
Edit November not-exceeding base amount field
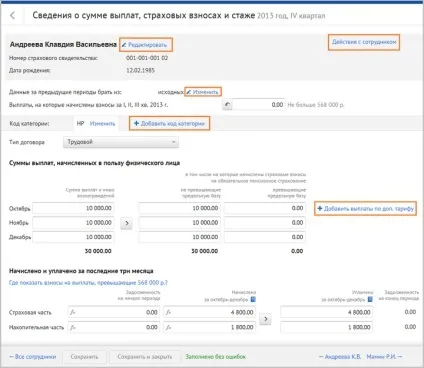[180, 223]
